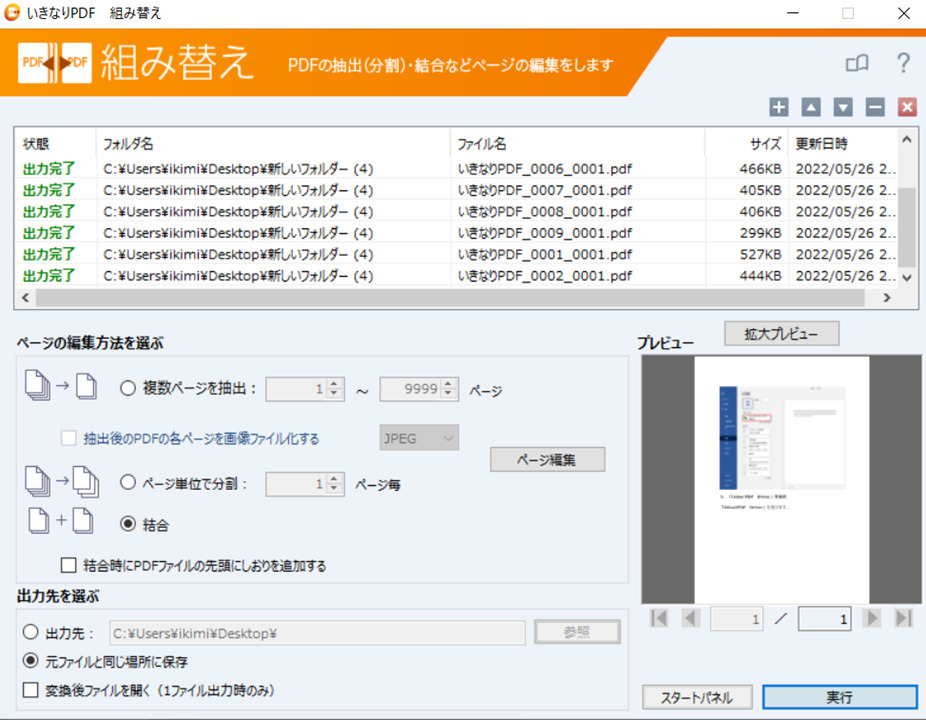This screenshot has width=926, height=720.
Task: Decrease the extraction start page spinner
Action: (x=334, y=394)
